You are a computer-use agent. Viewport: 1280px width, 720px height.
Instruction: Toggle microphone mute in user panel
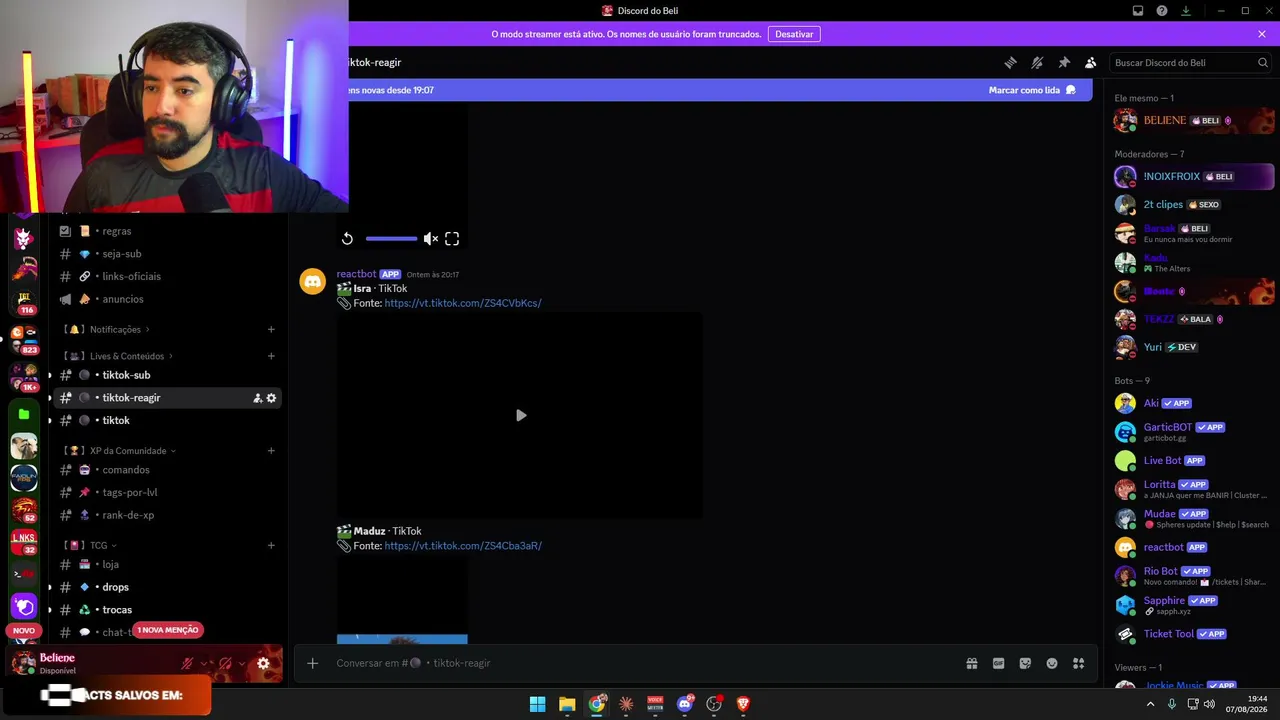coord(187,663)
